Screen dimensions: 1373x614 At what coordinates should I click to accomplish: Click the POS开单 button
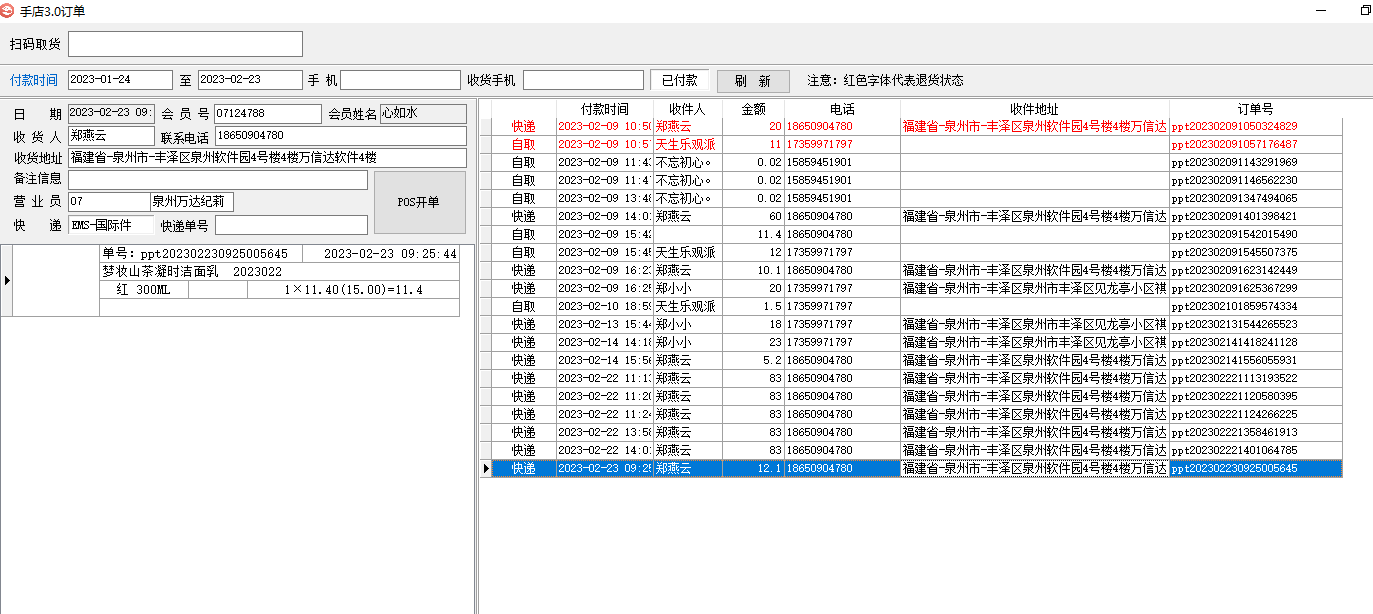coord(419,202)
